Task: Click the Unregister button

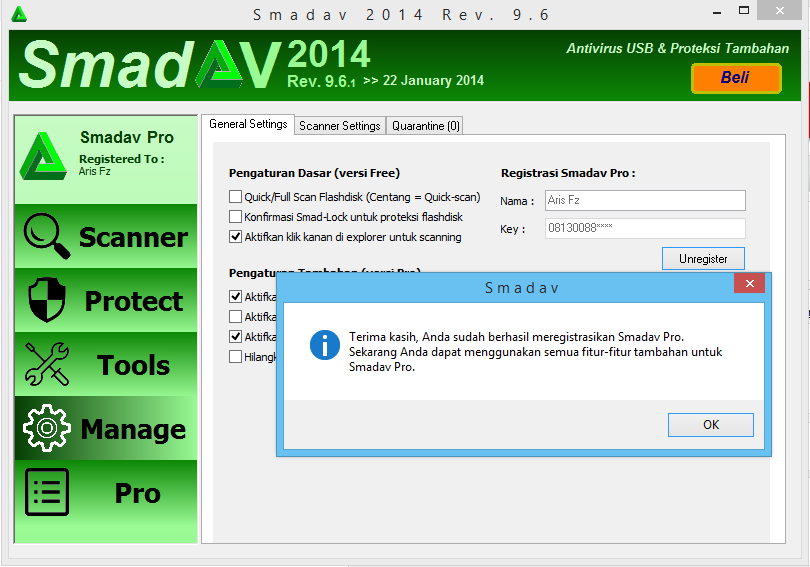Action: click(x=703, y=259)
